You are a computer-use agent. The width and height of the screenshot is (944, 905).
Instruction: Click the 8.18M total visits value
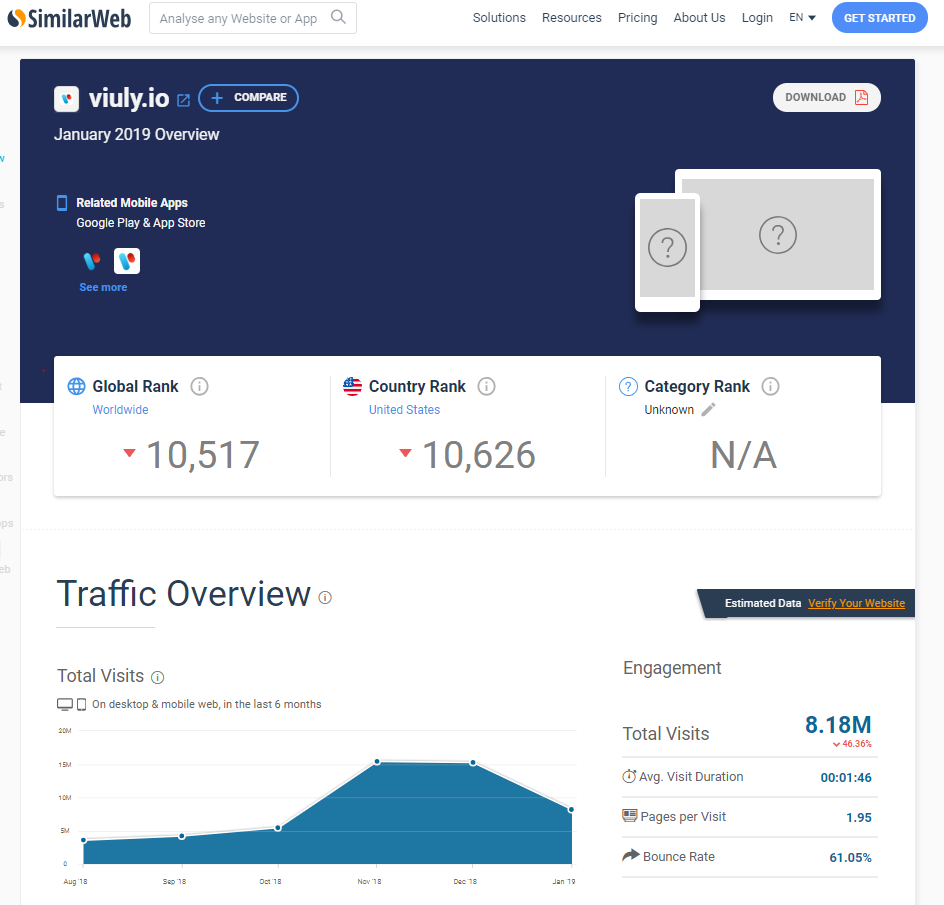point(838,724)
